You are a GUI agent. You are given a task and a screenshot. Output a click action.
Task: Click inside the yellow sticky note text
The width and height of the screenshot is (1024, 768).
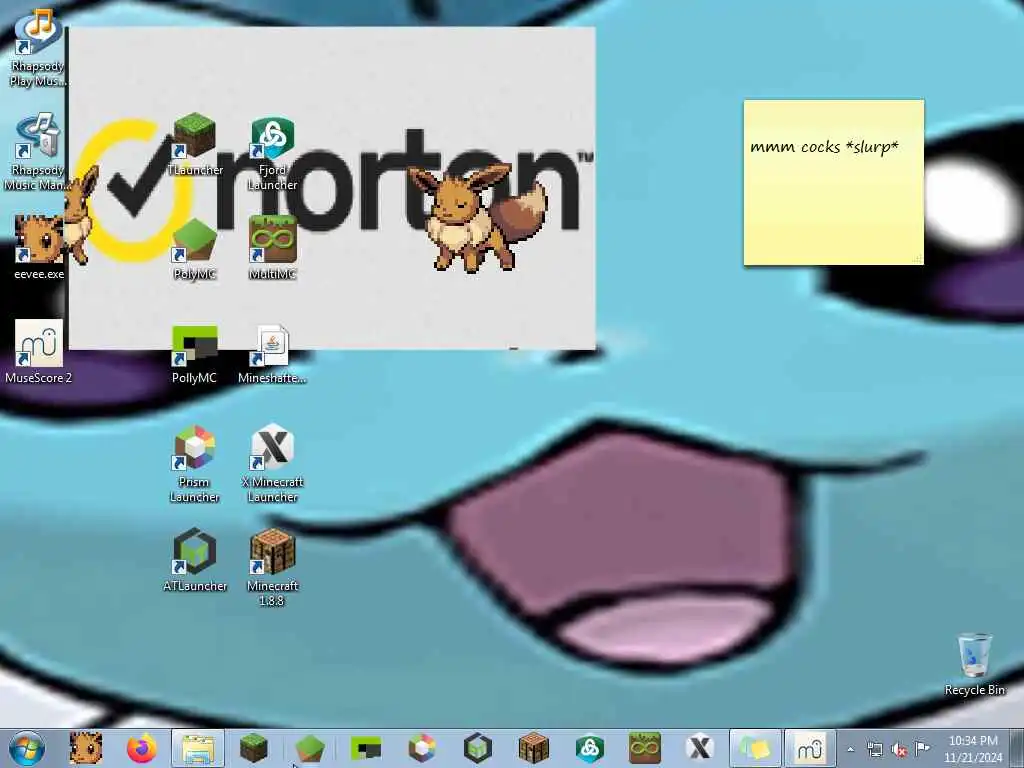(824, 147)
